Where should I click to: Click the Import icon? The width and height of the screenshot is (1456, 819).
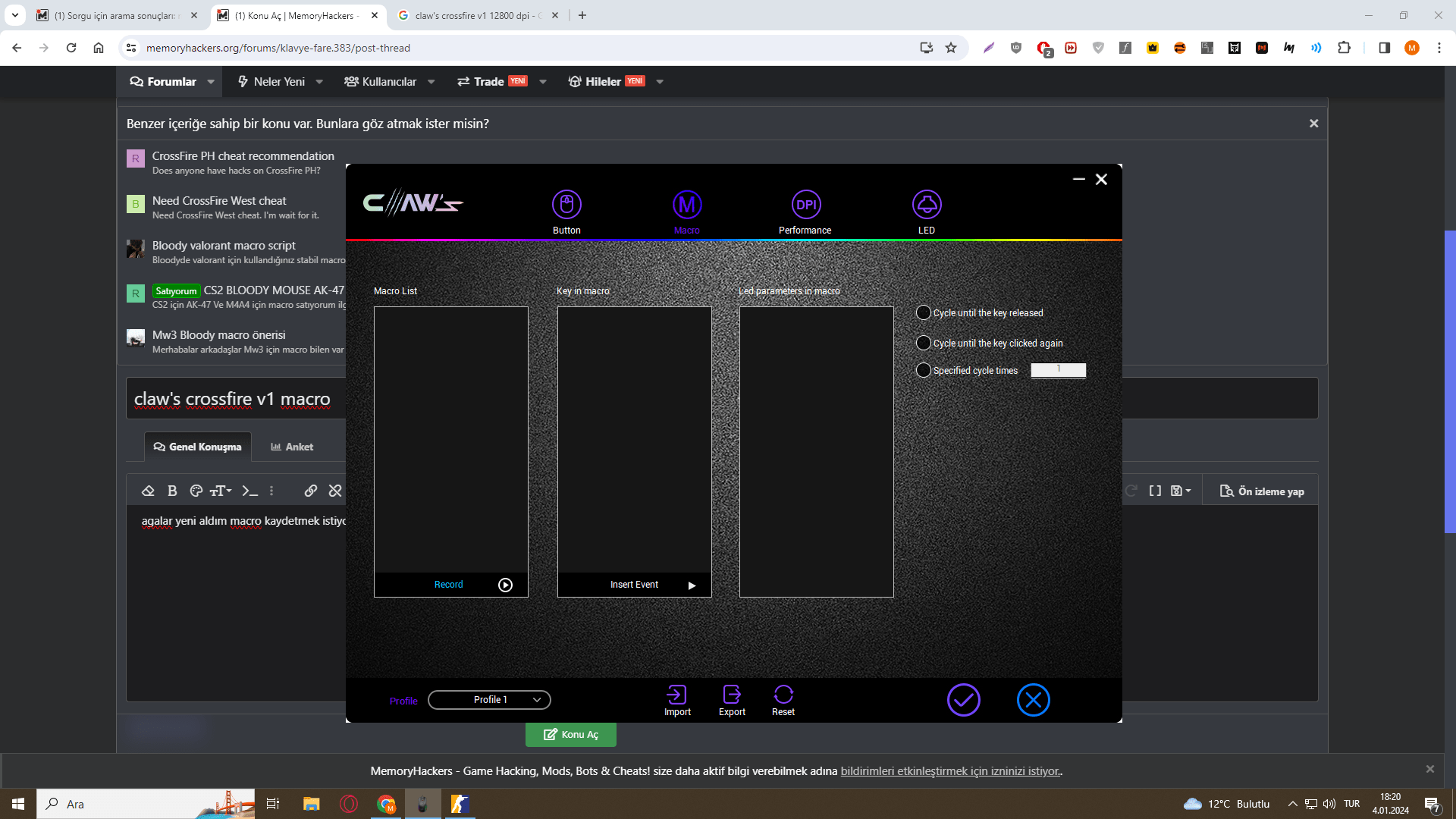676,695
